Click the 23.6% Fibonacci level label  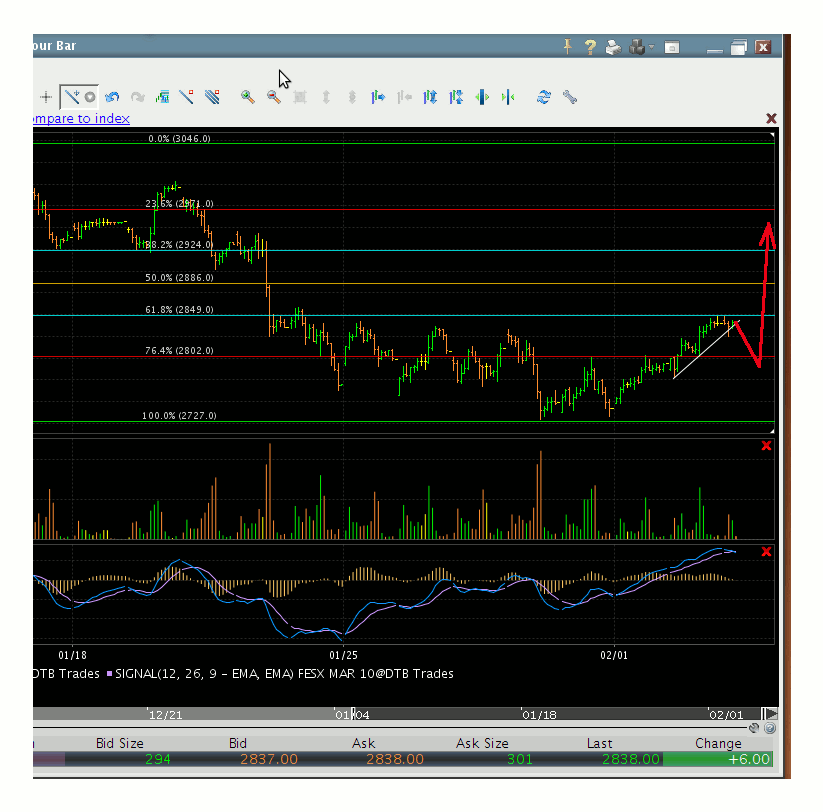point(180,204)
